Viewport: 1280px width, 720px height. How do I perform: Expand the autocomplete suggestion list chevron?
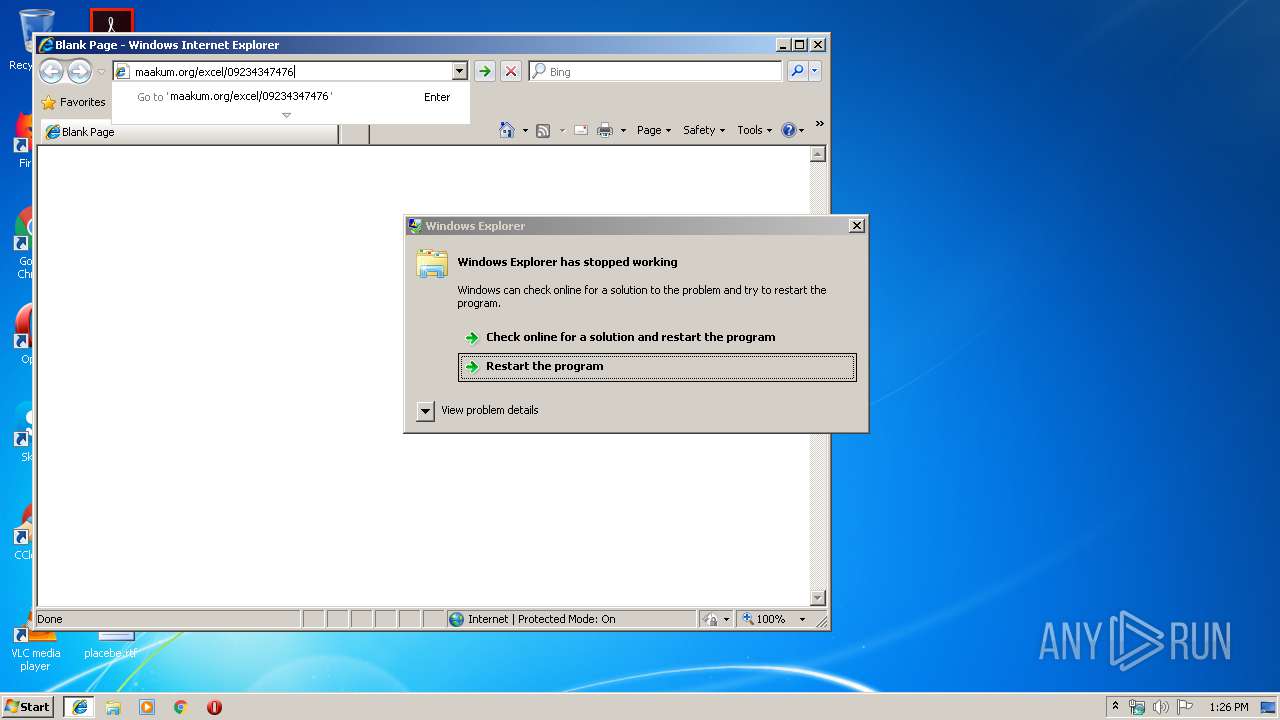pos(286,115)
